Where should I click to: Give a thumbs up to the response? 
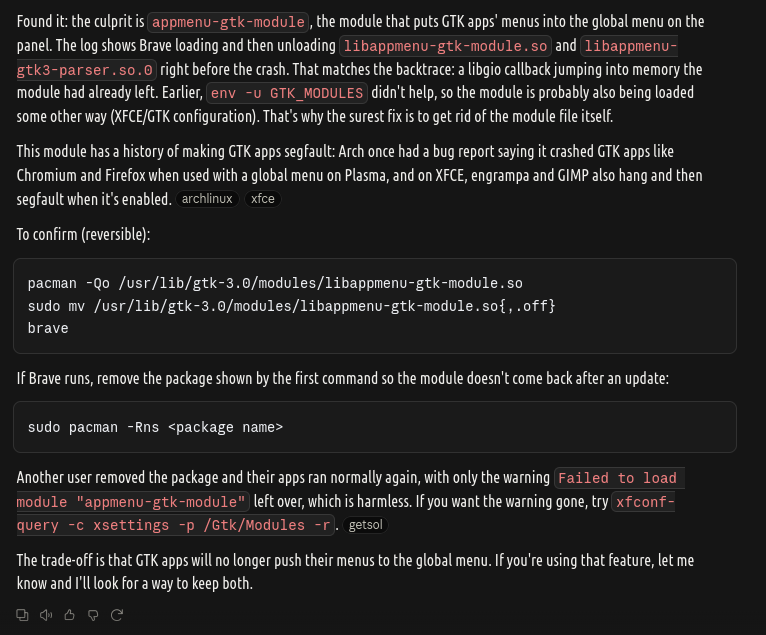[x=69, y=615]
